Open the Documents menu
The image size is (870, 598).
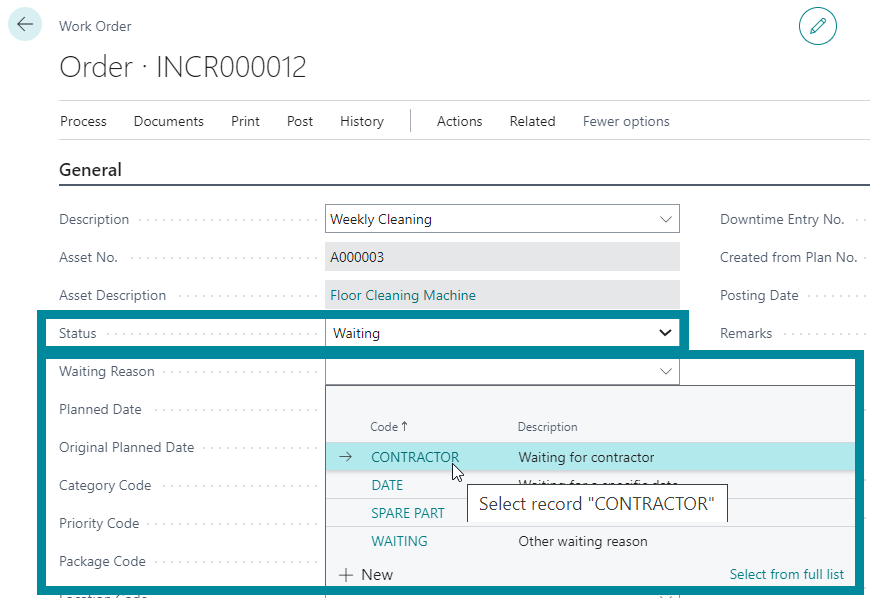(x=169, y=121)
